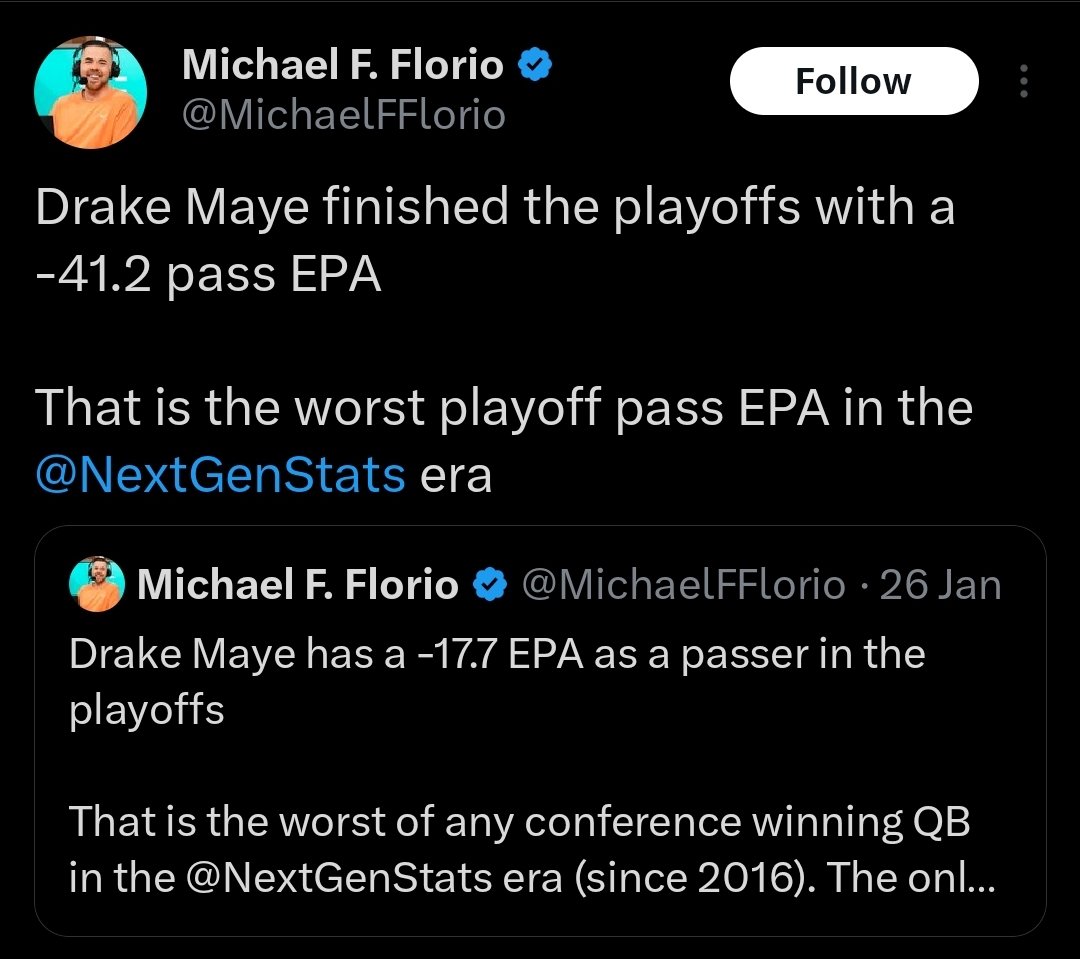Click the "worst of any conference winning QB" line
1080x959 pixels.
click(519, 822)
